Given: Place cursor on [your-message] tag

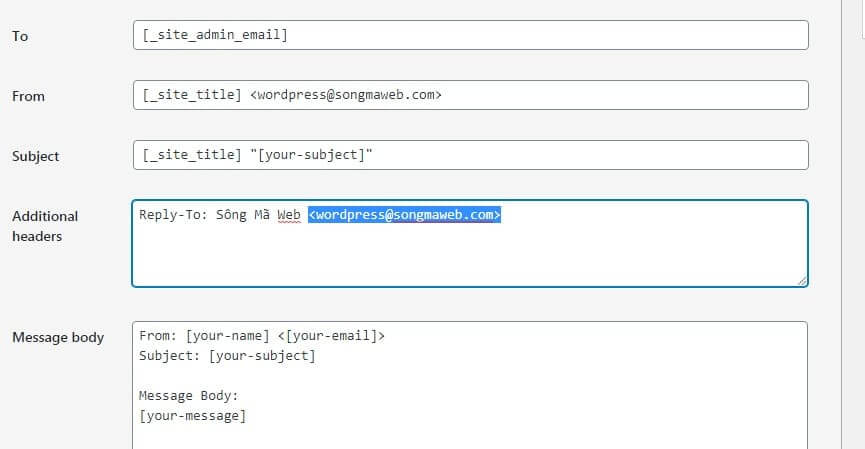Looking at the screenshot, I should pos(192,415).
